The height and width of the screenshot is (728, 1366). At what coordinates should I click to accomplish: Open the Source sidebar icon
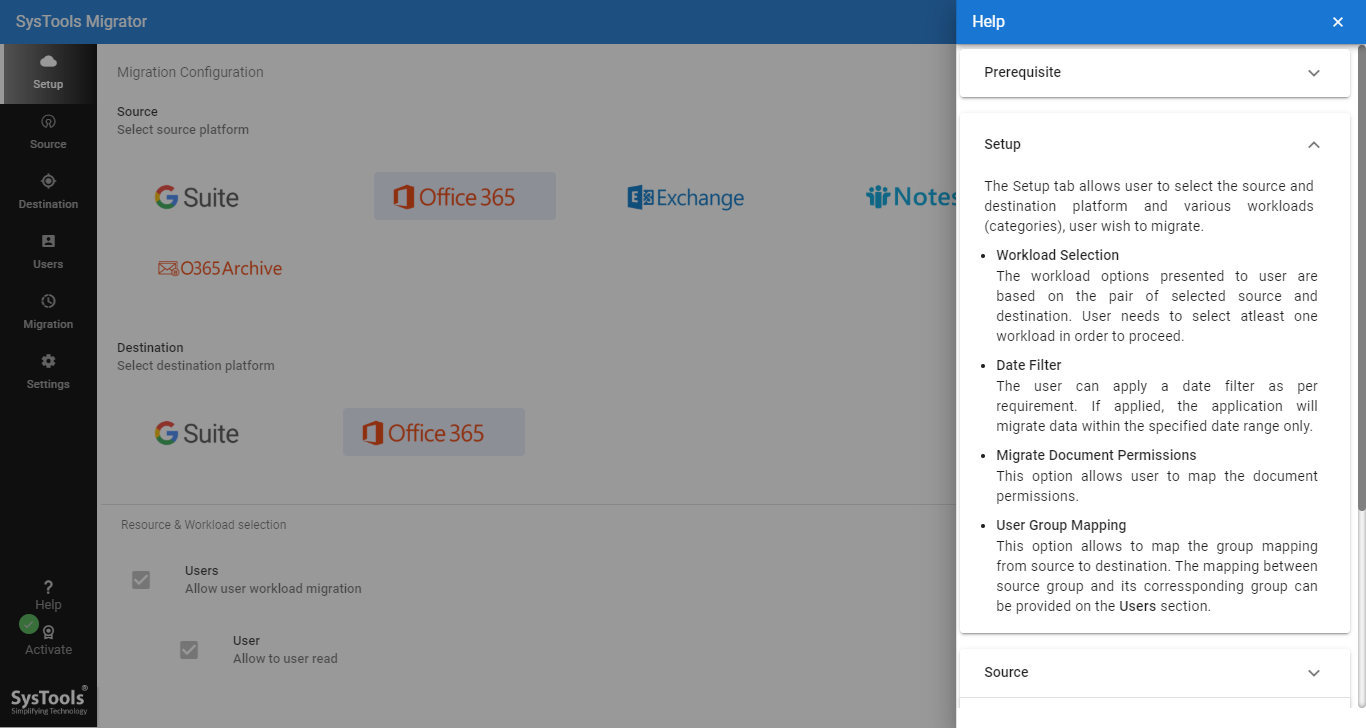tap(48, 121)
